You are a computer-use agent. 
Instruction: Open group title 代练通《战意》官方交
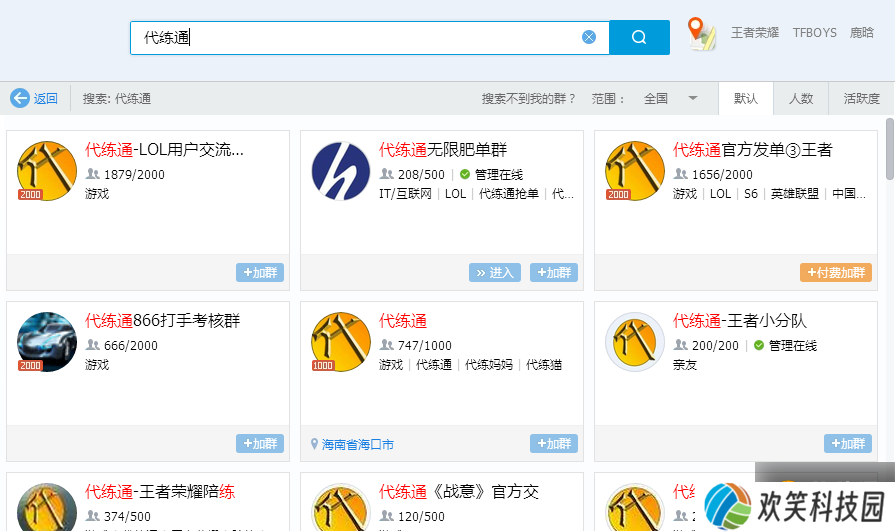coord(459,491)
